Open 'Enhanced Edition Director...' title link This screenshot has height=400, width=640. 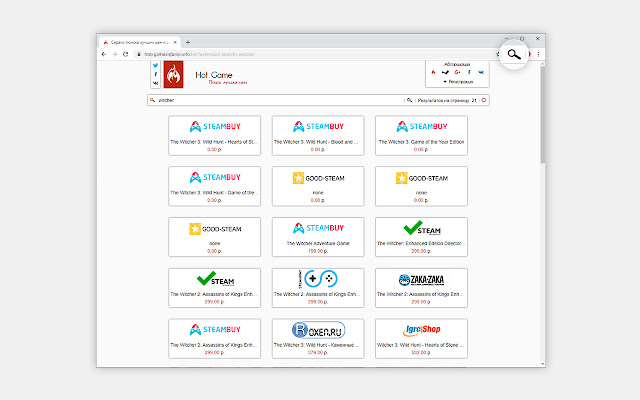pyautogui.click(x=421, y=243)
